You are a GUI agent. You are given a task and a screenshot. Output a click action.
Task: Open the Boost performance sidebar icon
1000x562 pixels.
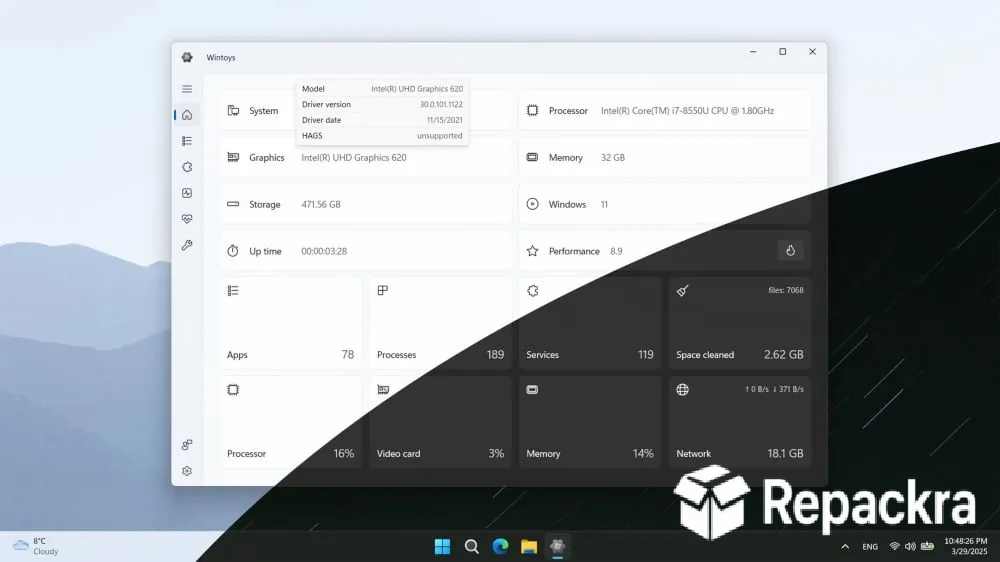[187, 193]
